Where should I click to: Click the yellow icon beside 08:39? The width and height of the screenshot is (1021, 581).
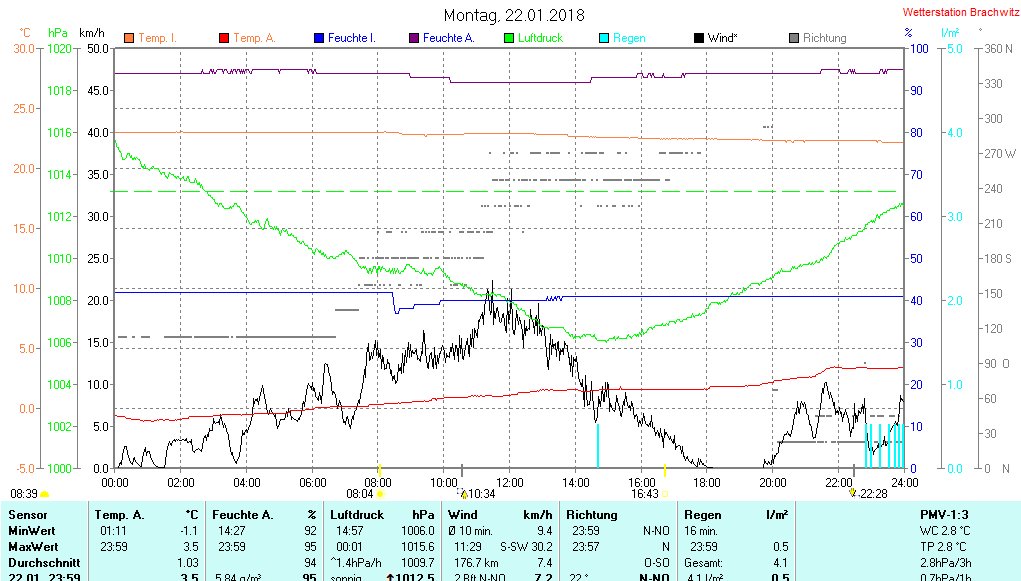[x=45, y=494]
